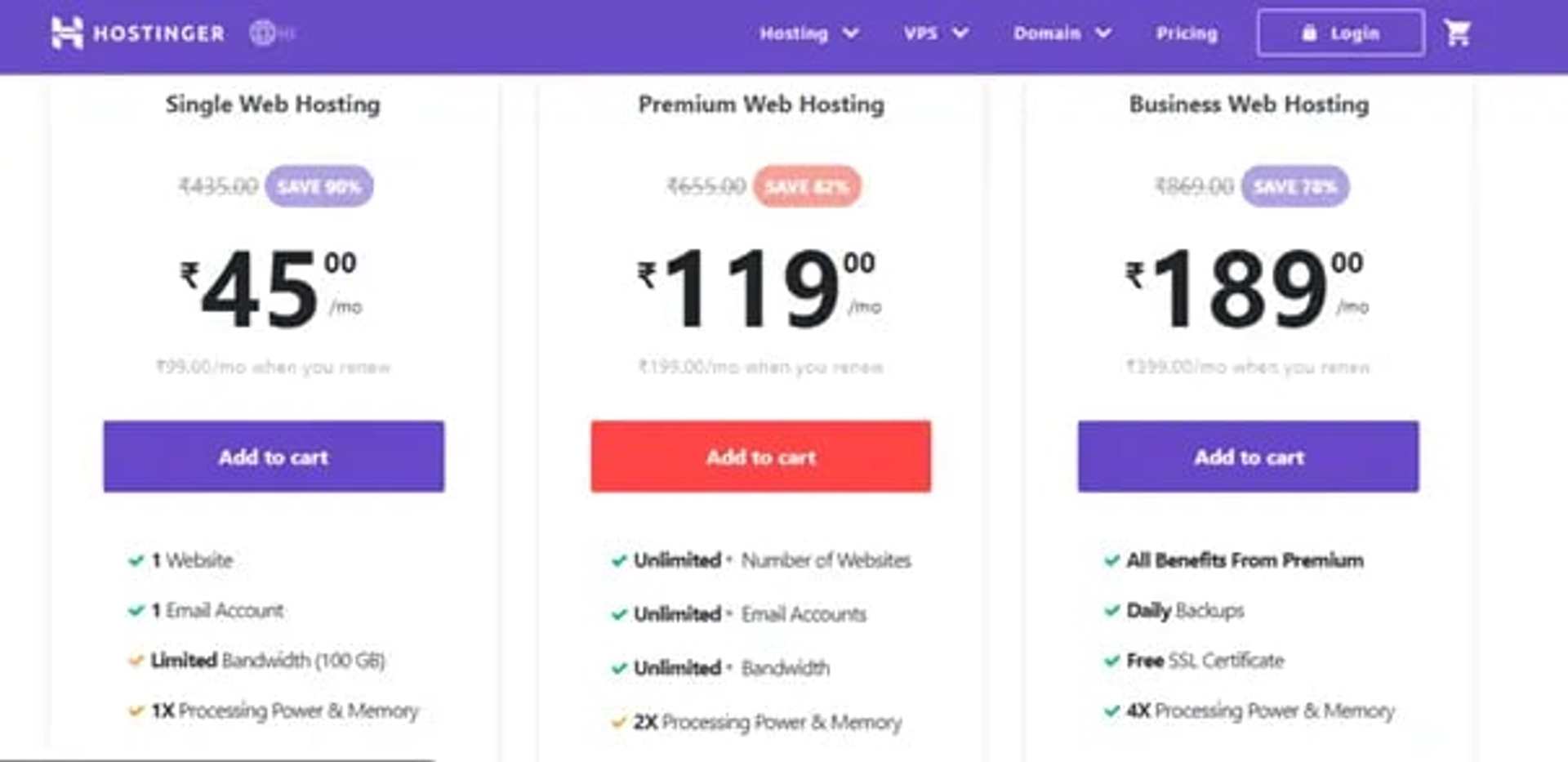The width and height of the screenshot is (1568, 762).
Task: Add Business Web Hosting to cart
Action: (x=1248, y=457)
